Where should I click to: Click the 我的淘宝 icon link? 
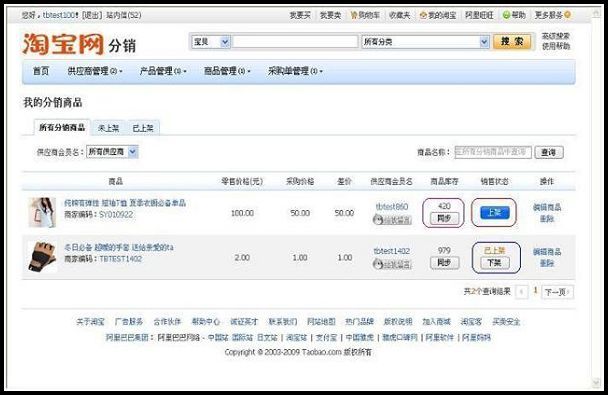point(438,15)
